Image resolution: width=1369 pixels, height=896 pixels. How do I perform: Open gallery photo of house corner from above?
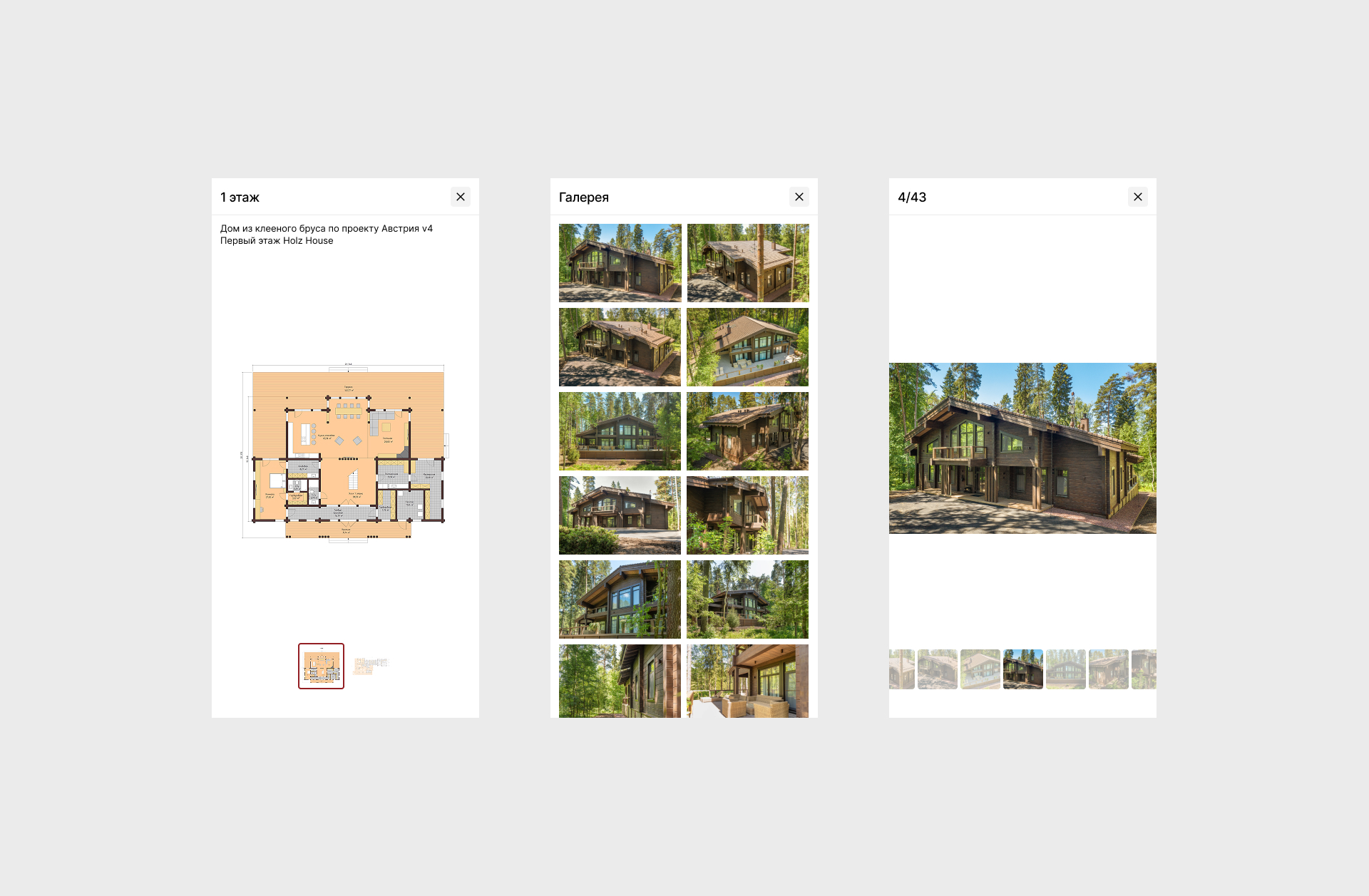point(748,431)
